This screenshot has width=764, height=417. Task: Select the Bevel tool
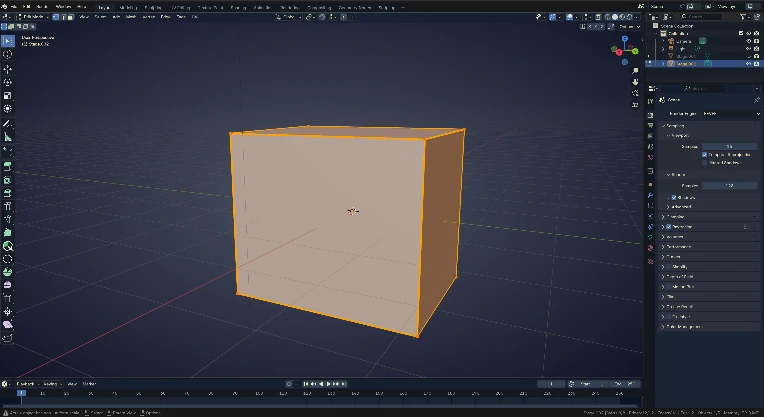tap(8, 193)
